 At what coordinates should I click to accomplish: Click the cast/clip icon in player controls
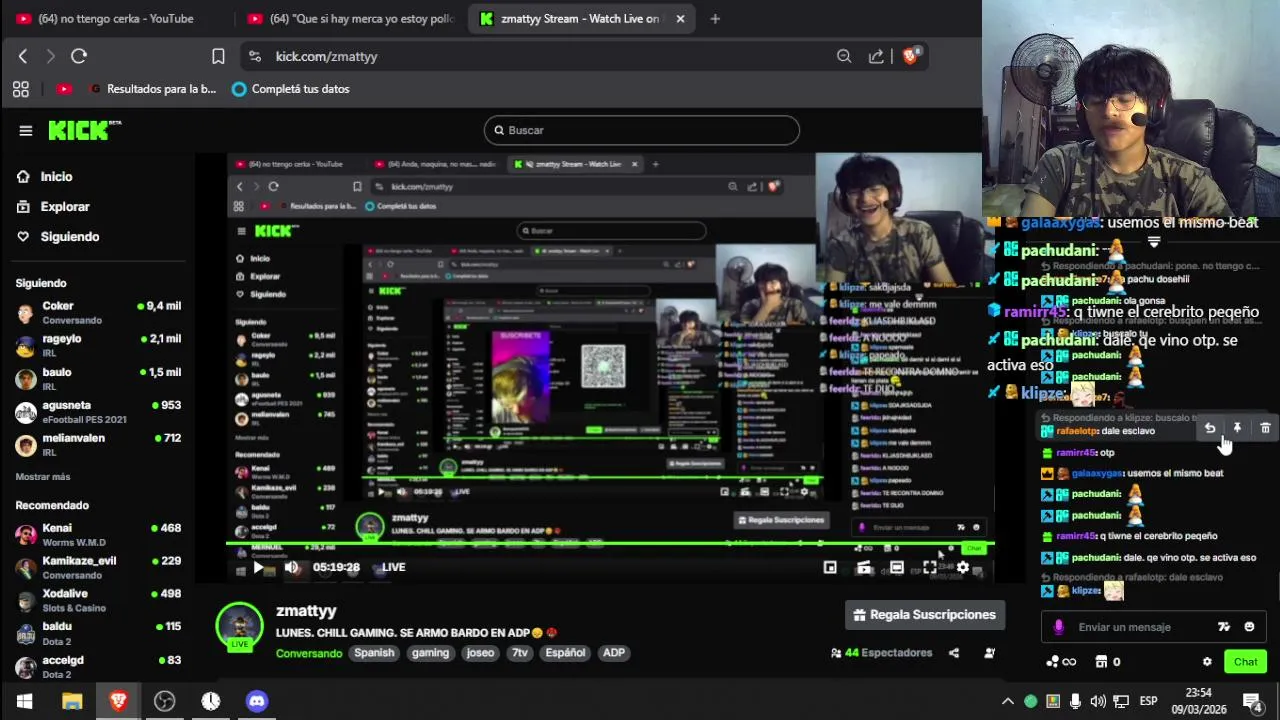click(864, 567)
